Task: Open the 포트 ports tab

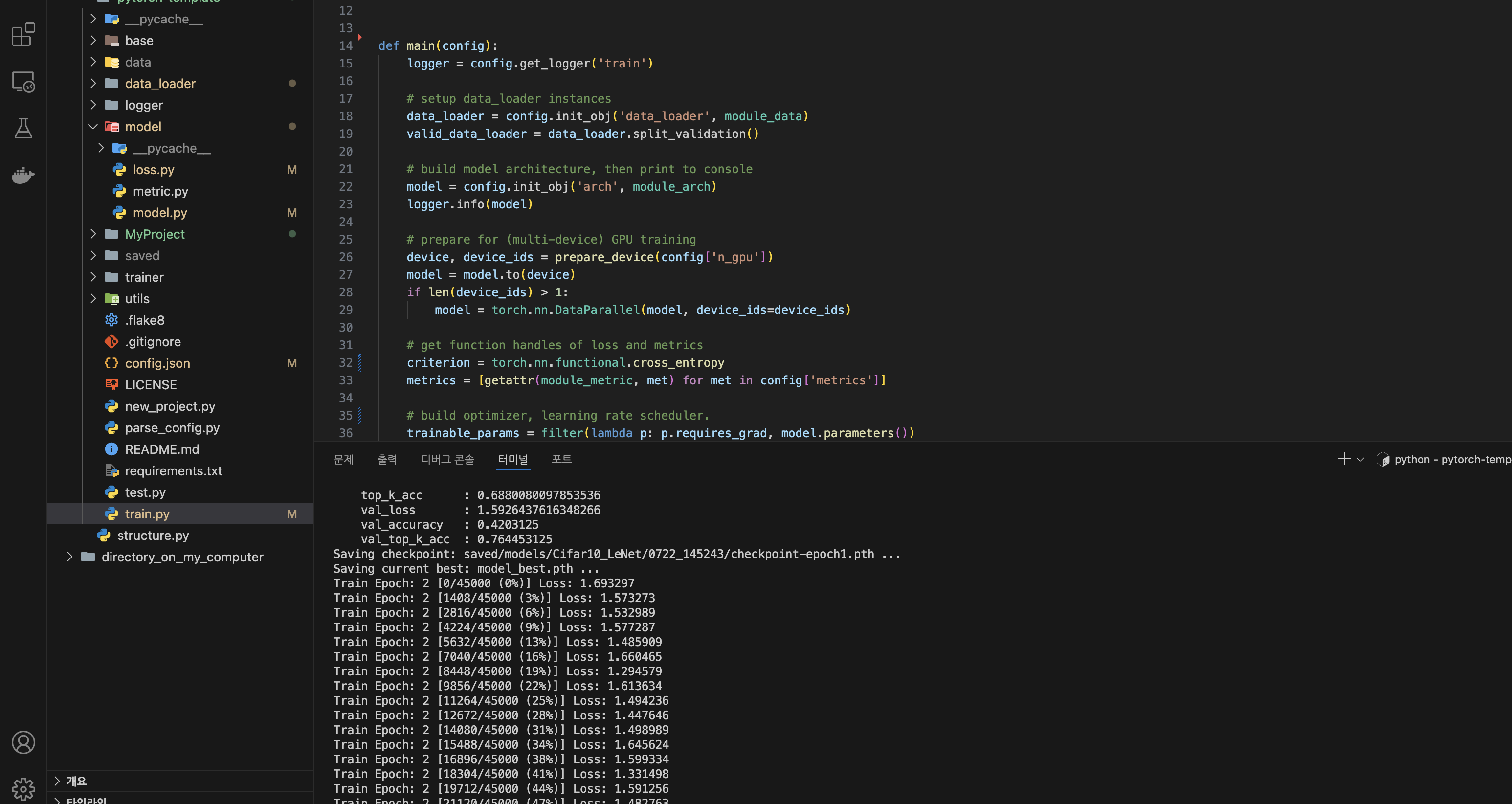Action: tap(561, 459)
